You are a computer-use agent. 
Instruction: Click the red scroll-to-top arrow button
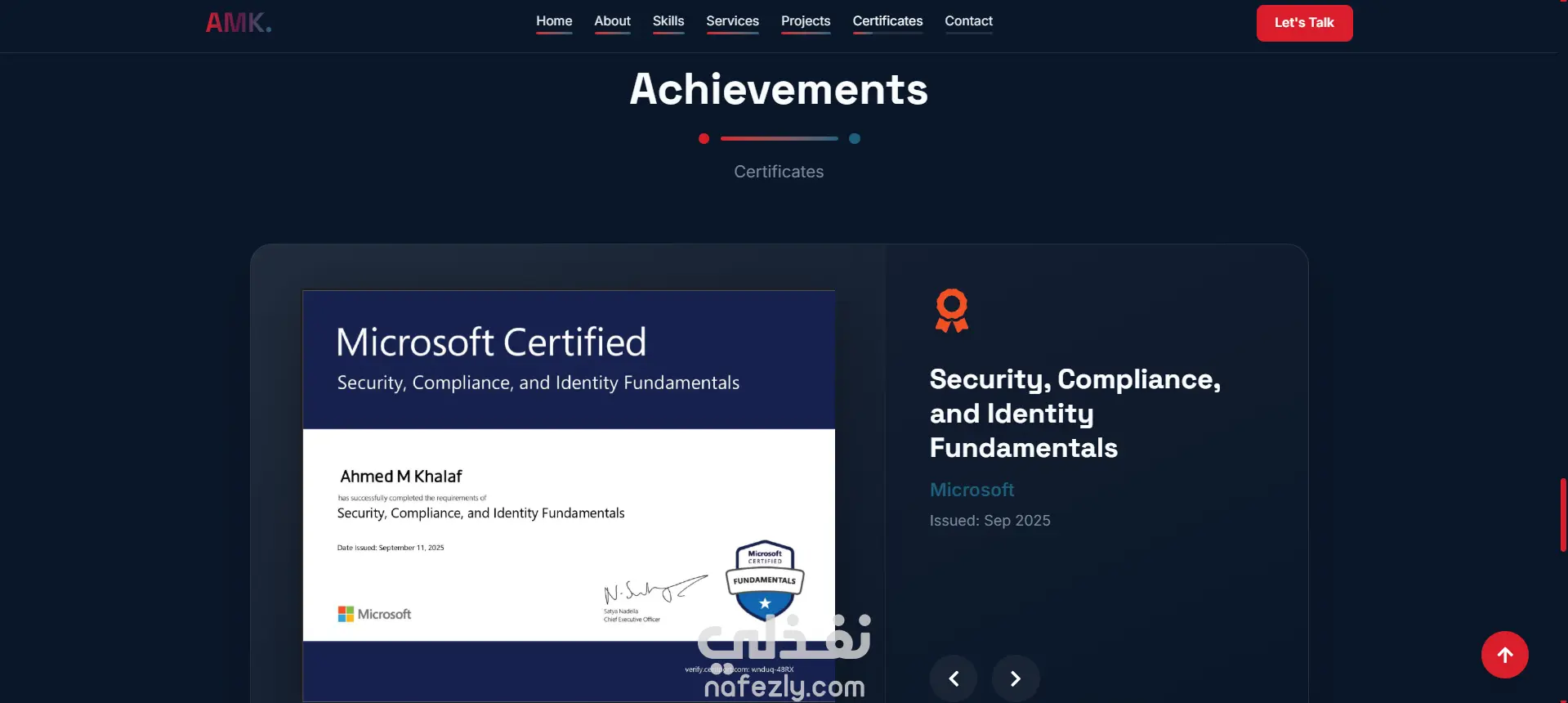pyautogui.click(x=1505, y=655)
